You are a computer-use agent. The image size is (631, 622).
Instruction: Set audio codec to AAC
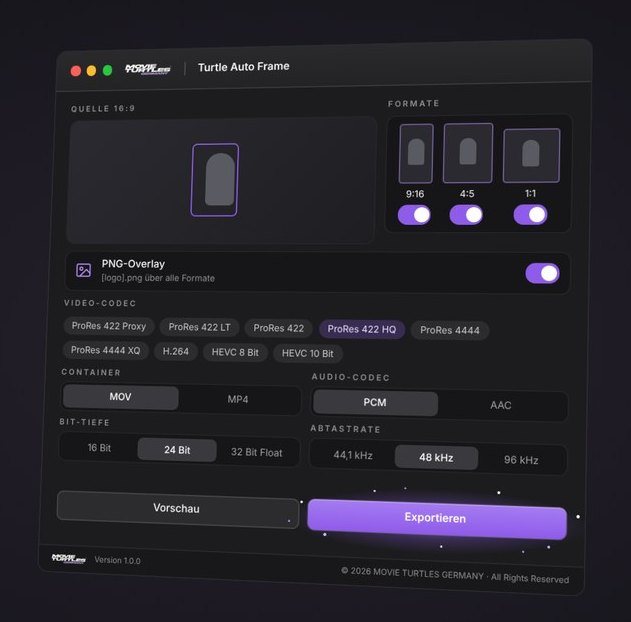coord(501,406)
